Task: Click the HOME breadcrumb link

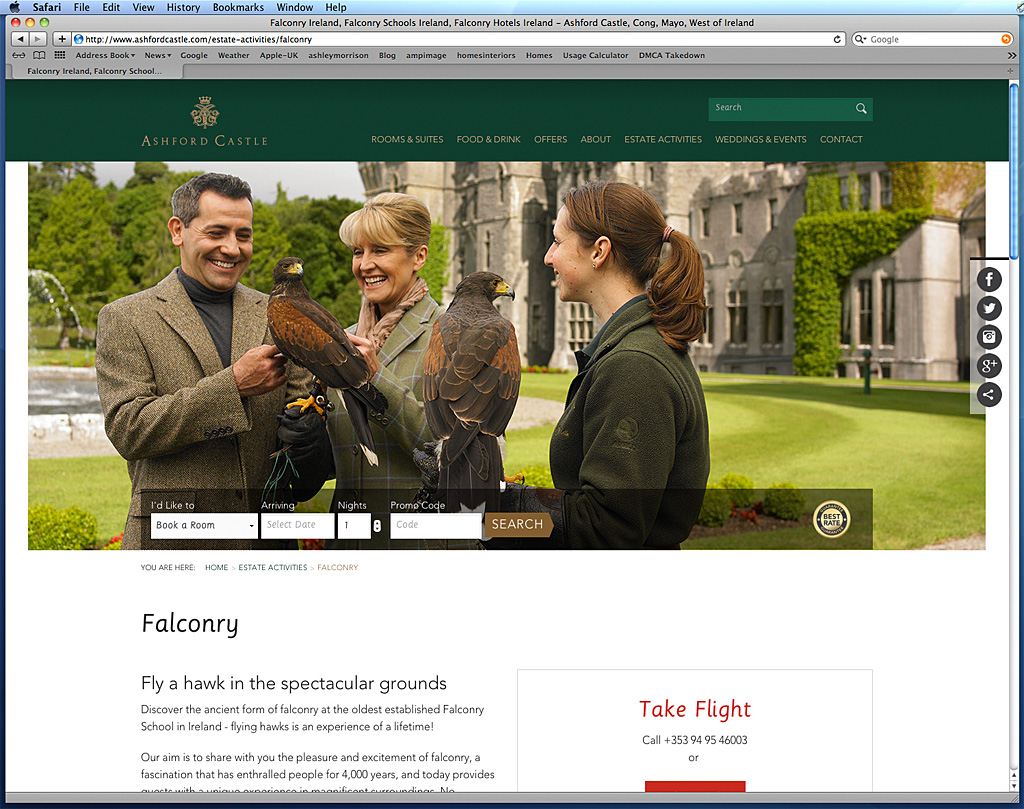Action: [216, 568]
